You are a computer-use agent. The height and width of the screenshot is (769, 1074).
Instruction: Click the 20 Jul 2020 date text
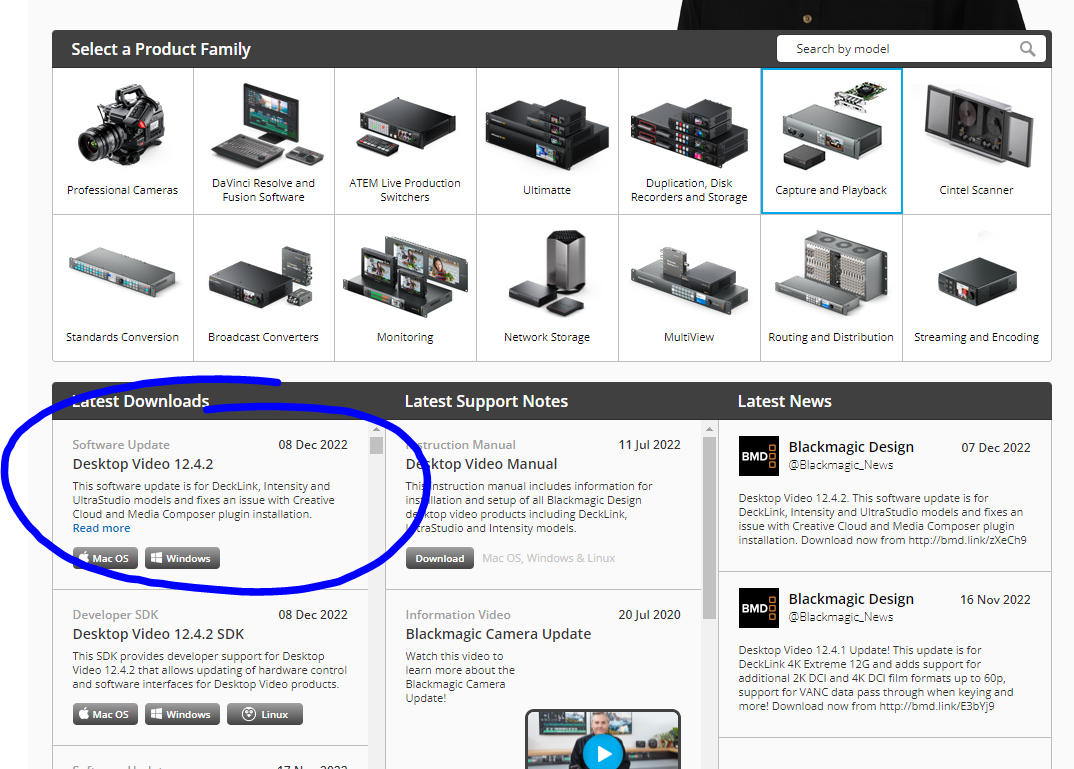pyautogui.click(x=649, y=615)
